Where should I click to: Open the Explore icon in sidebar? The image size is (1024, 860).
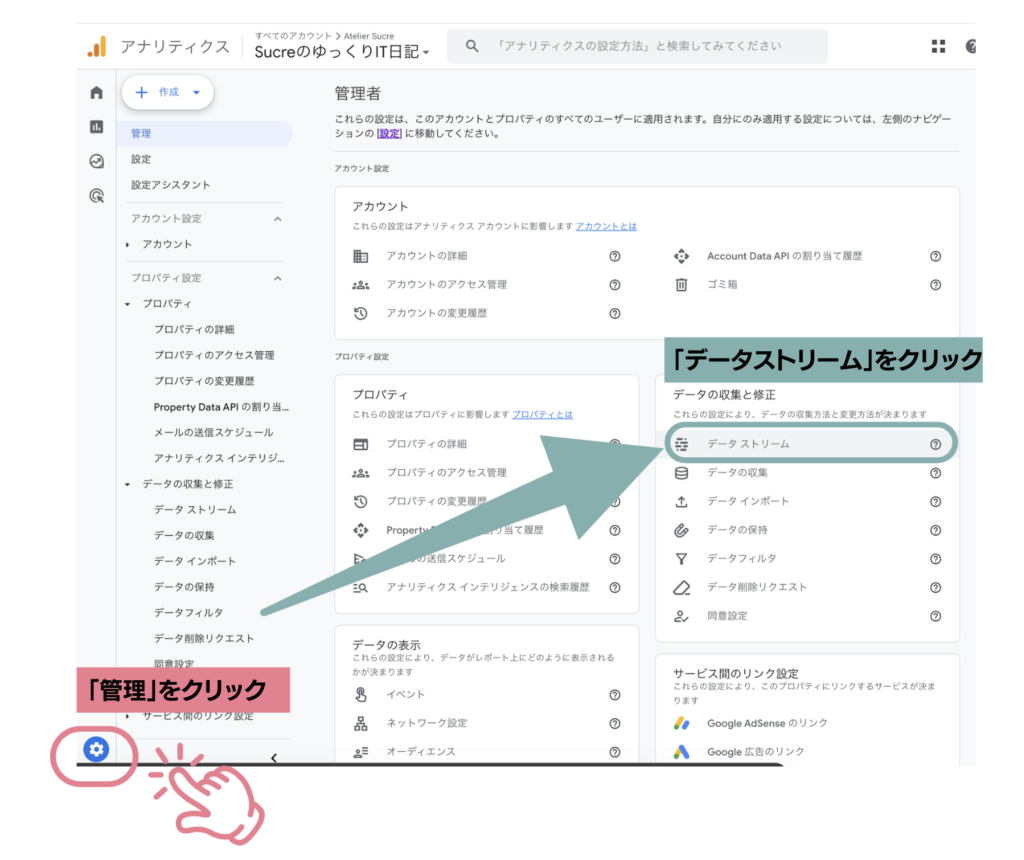tap(97, 161)
